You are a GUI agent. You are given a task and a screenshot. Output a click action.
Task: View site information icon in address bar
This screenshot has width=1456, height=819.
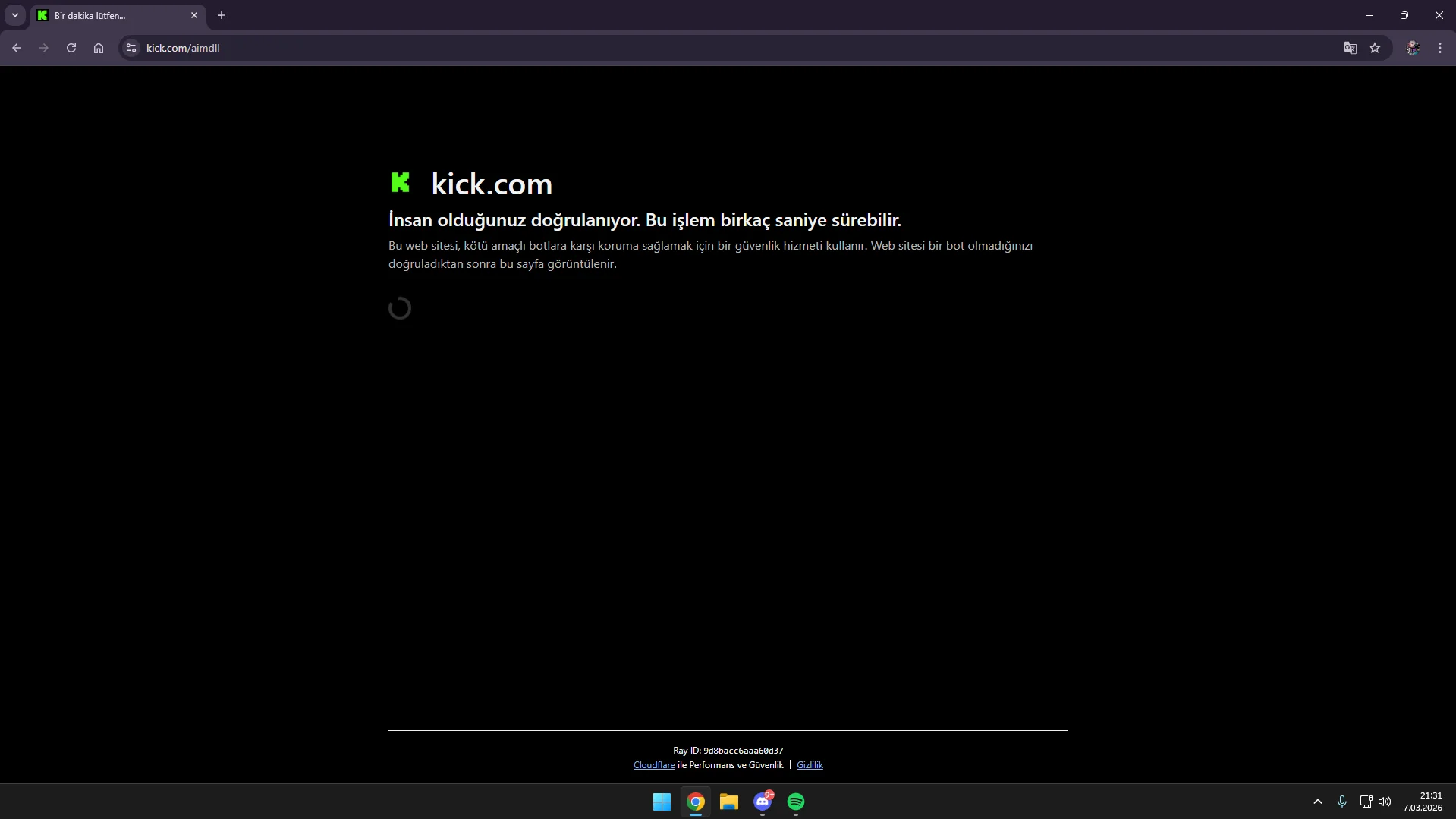click(131, 48)
